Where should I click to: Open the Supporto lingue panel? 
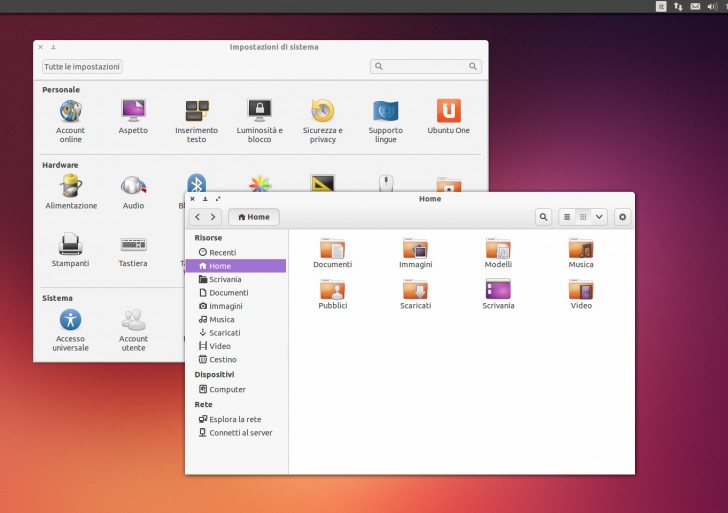pyautogui.click(x=385, y=113)
